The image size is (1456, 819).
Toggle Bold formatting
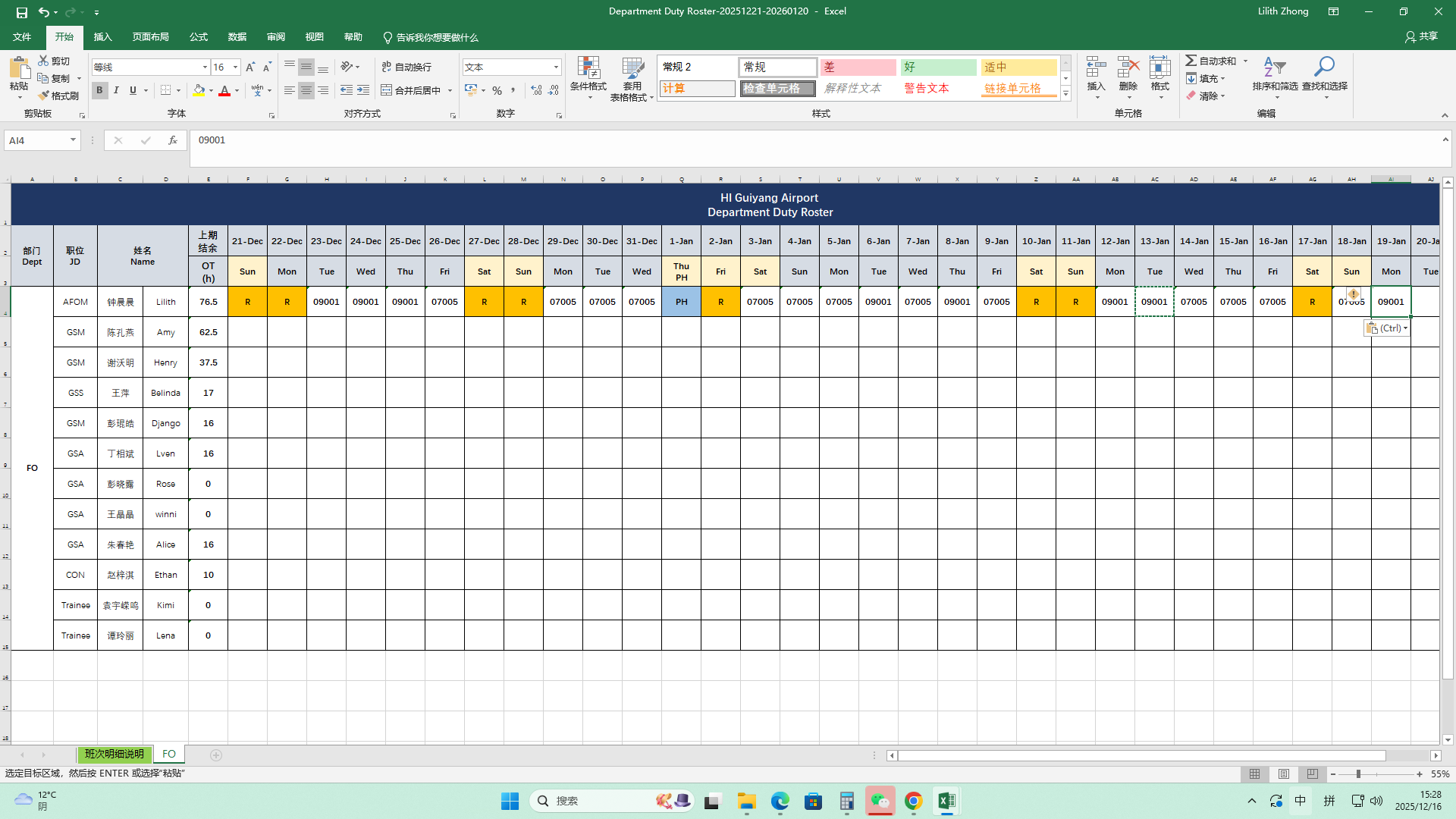[x=99, y=90]
